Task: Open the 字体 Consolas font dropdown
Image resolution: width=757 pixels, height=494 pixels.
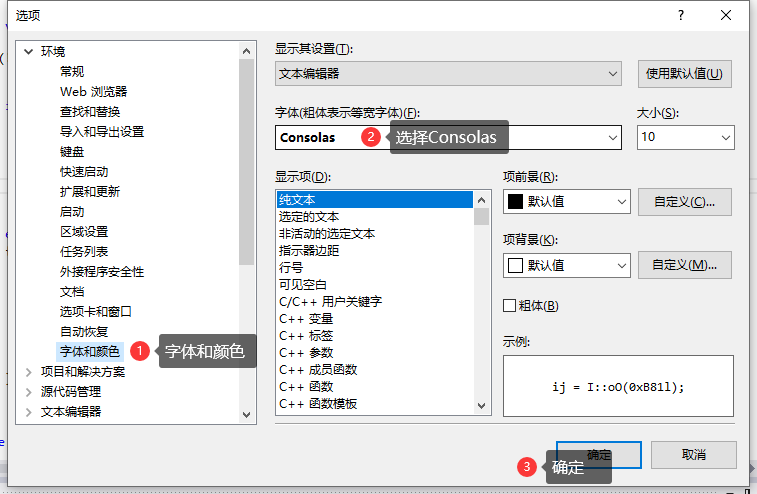Action: [x=613, y=138]
